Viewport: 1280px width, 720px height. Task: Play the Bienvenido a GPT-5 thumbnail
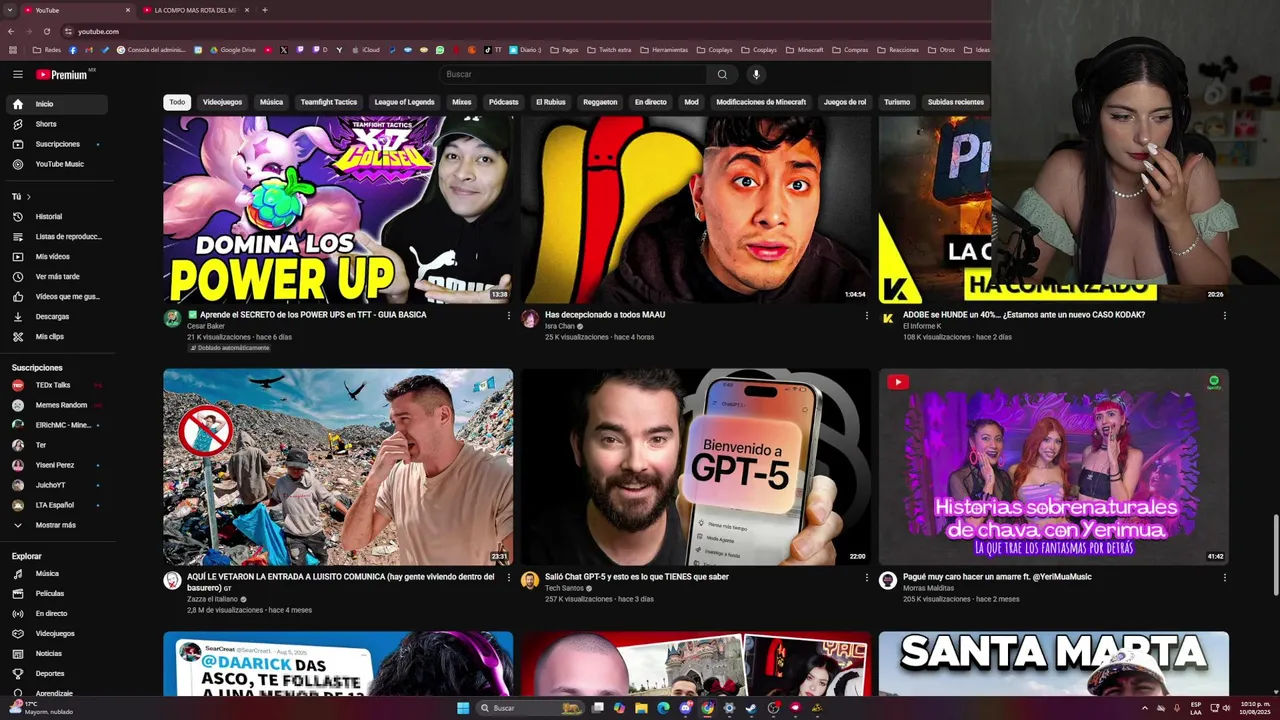pos(696,467)
